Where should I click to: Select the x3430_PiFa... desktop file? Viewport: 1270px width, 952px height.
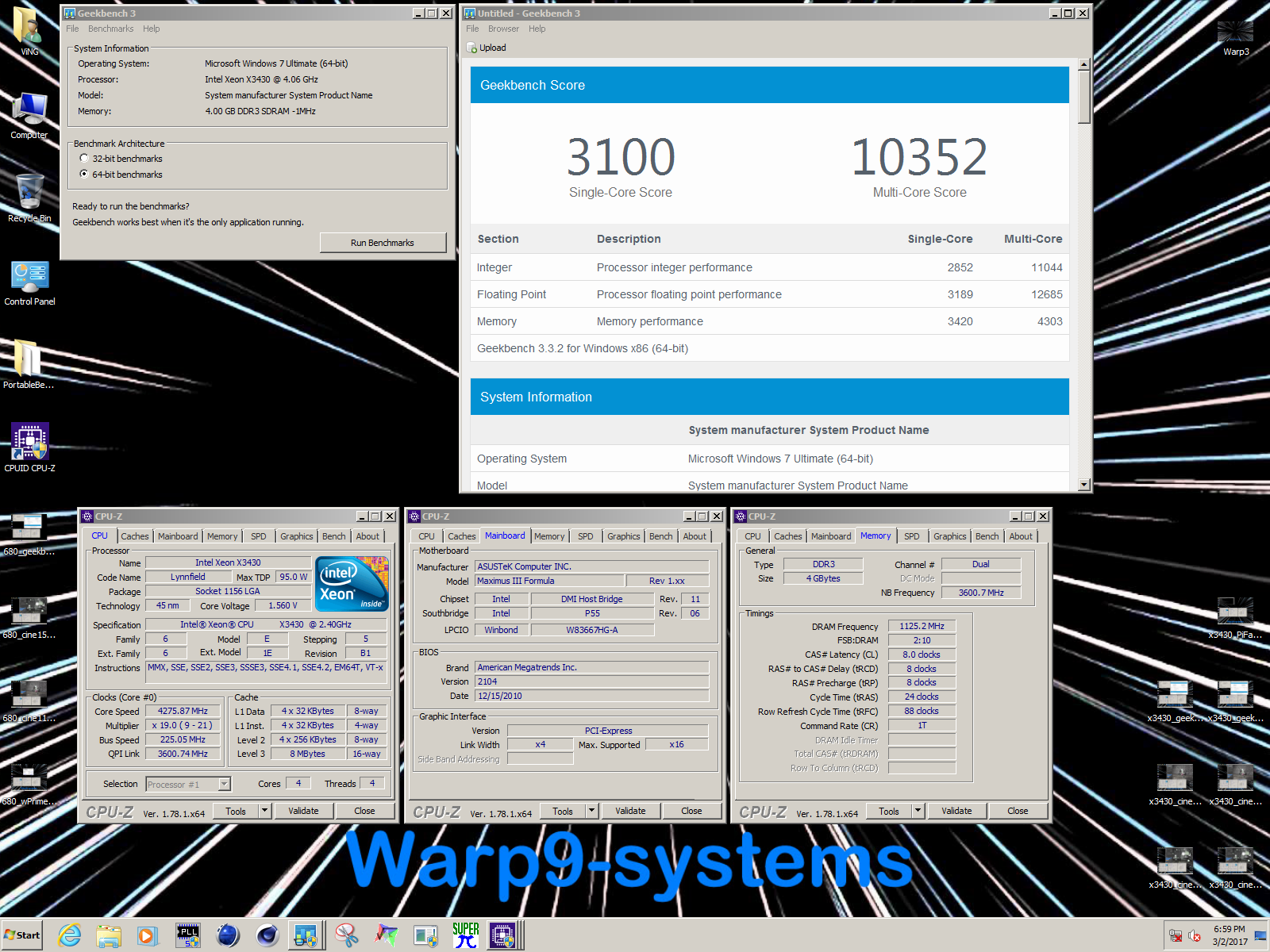click(1235, 618)
